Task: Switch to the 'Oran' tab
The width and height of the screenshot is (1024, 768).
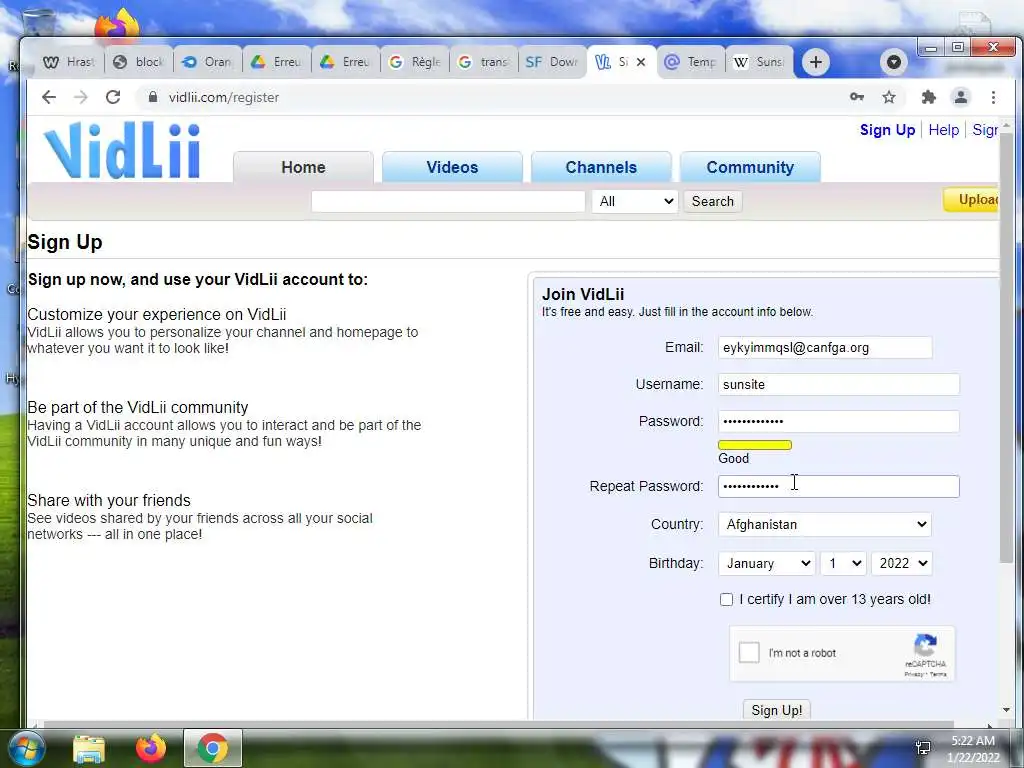Action: [208, 62]
